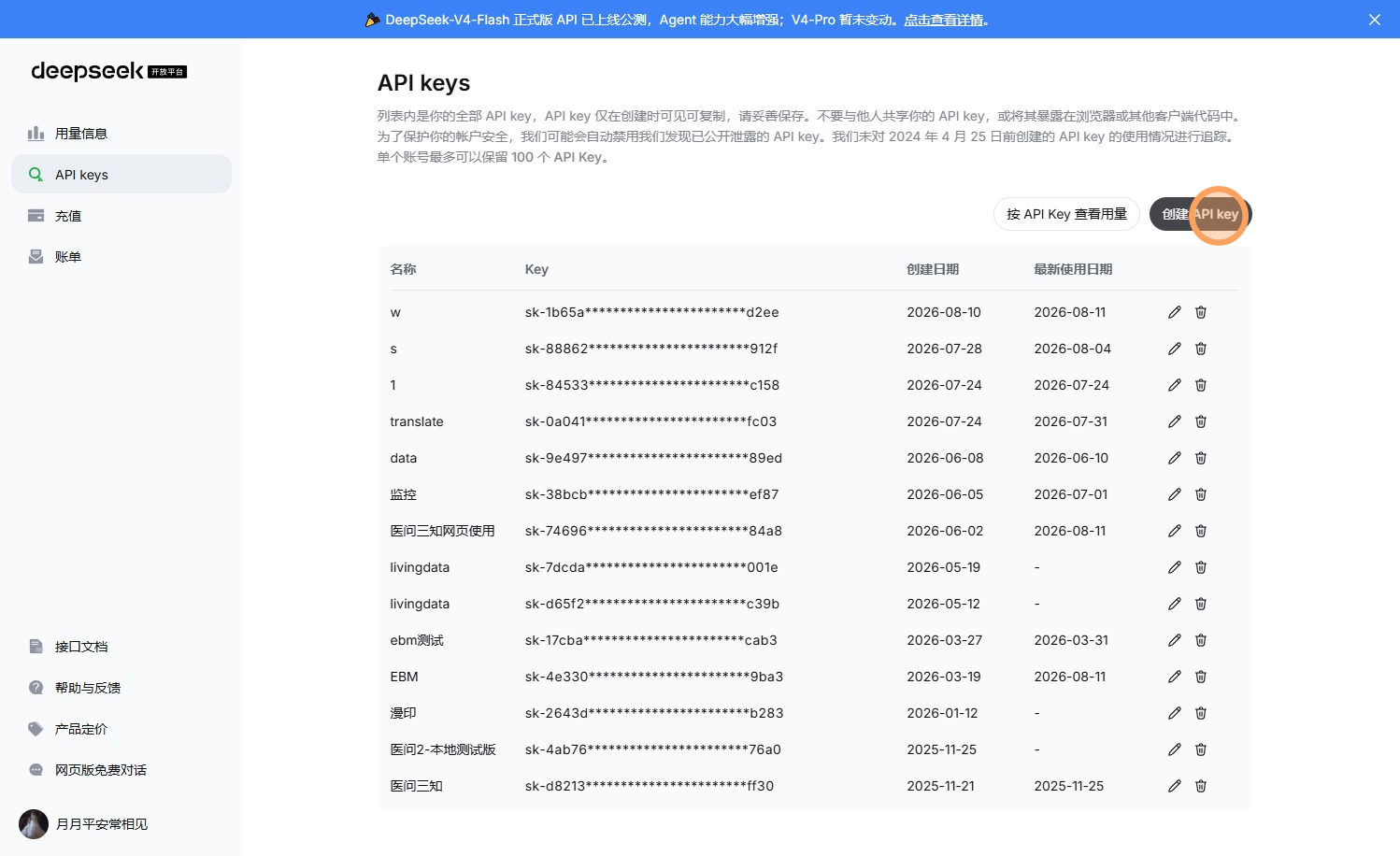The image size is (1400, 856).
Task: Click the name cell ebm测试
Action: tap(417, 640)
